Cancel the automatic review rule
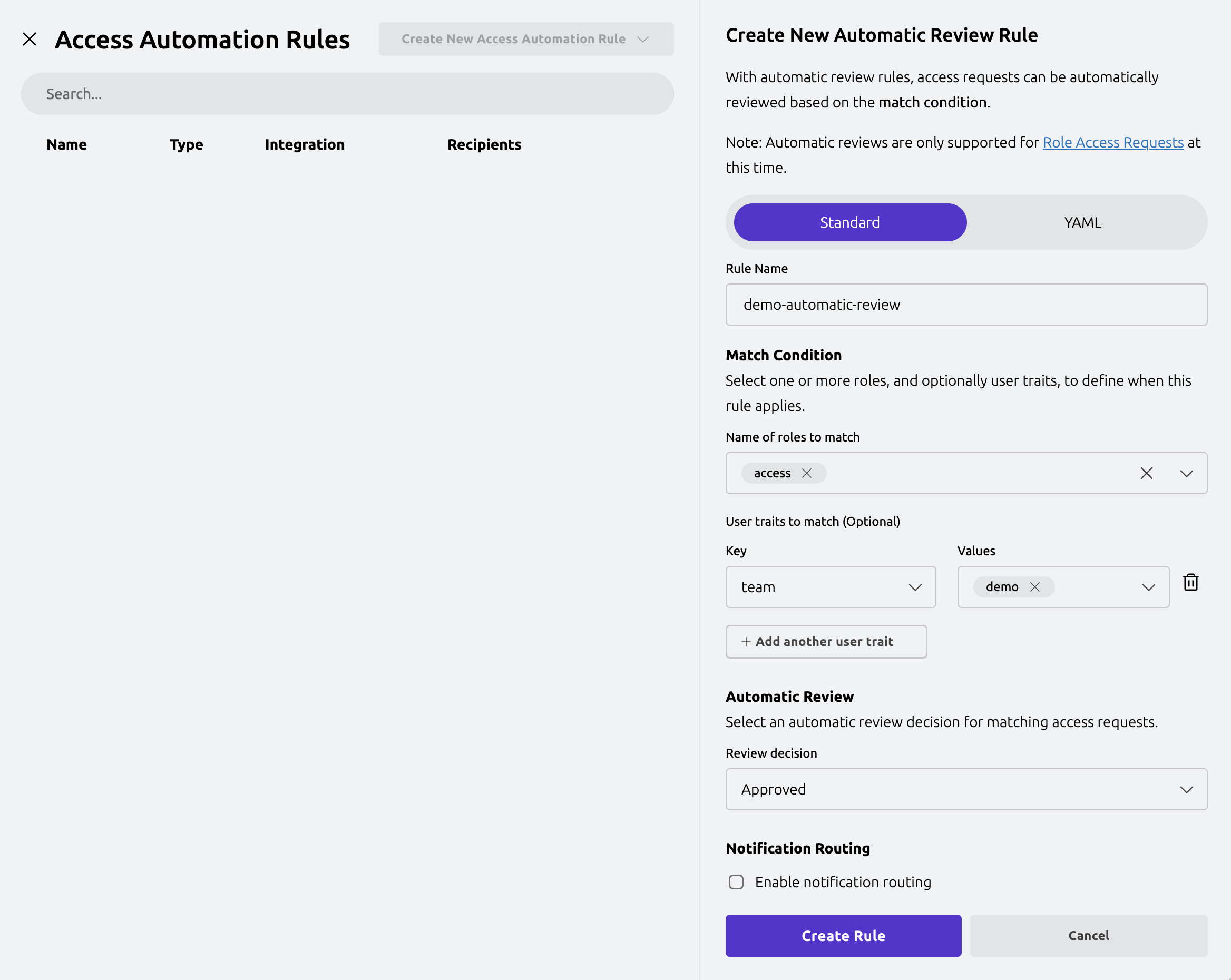 tap(1088, 936)
